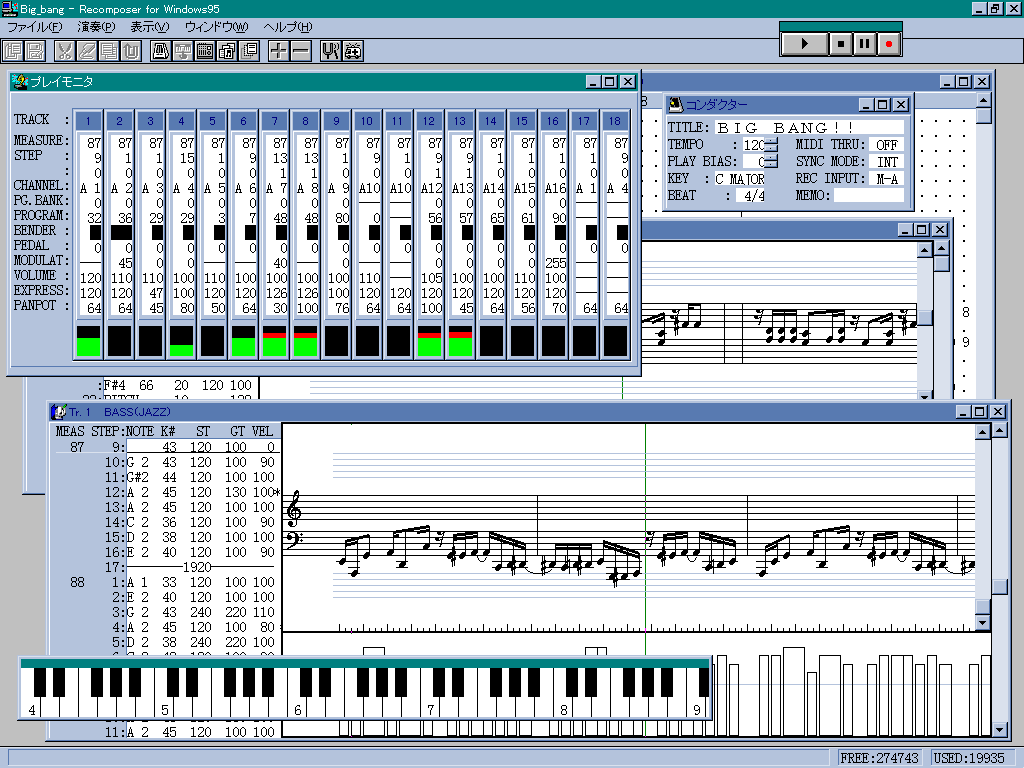Screen dimensions: 1024x768
Task: Select track 7 header in Play Monitor
Action: [x=274, y=121]
